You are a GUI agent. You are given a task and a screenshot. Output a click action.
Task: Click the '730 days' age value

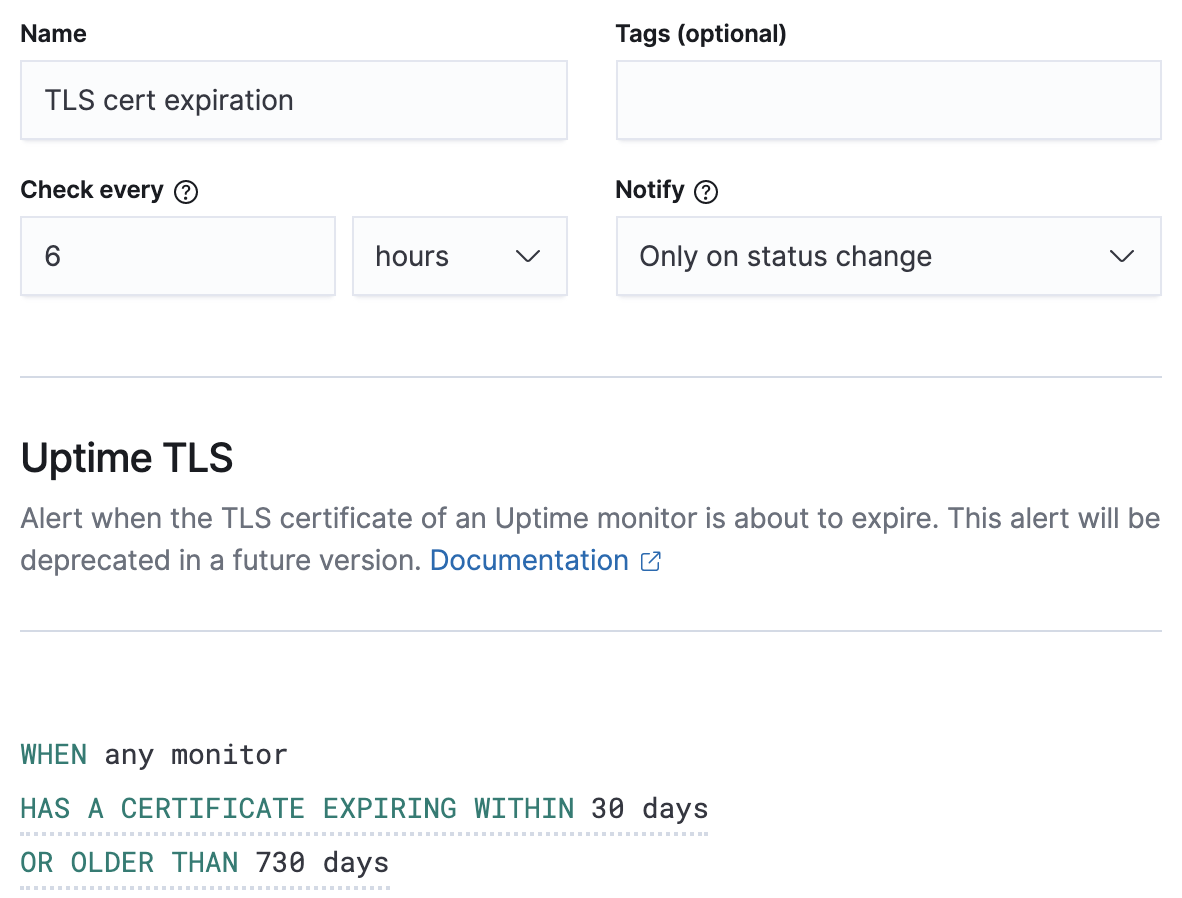tap(322, 862)
